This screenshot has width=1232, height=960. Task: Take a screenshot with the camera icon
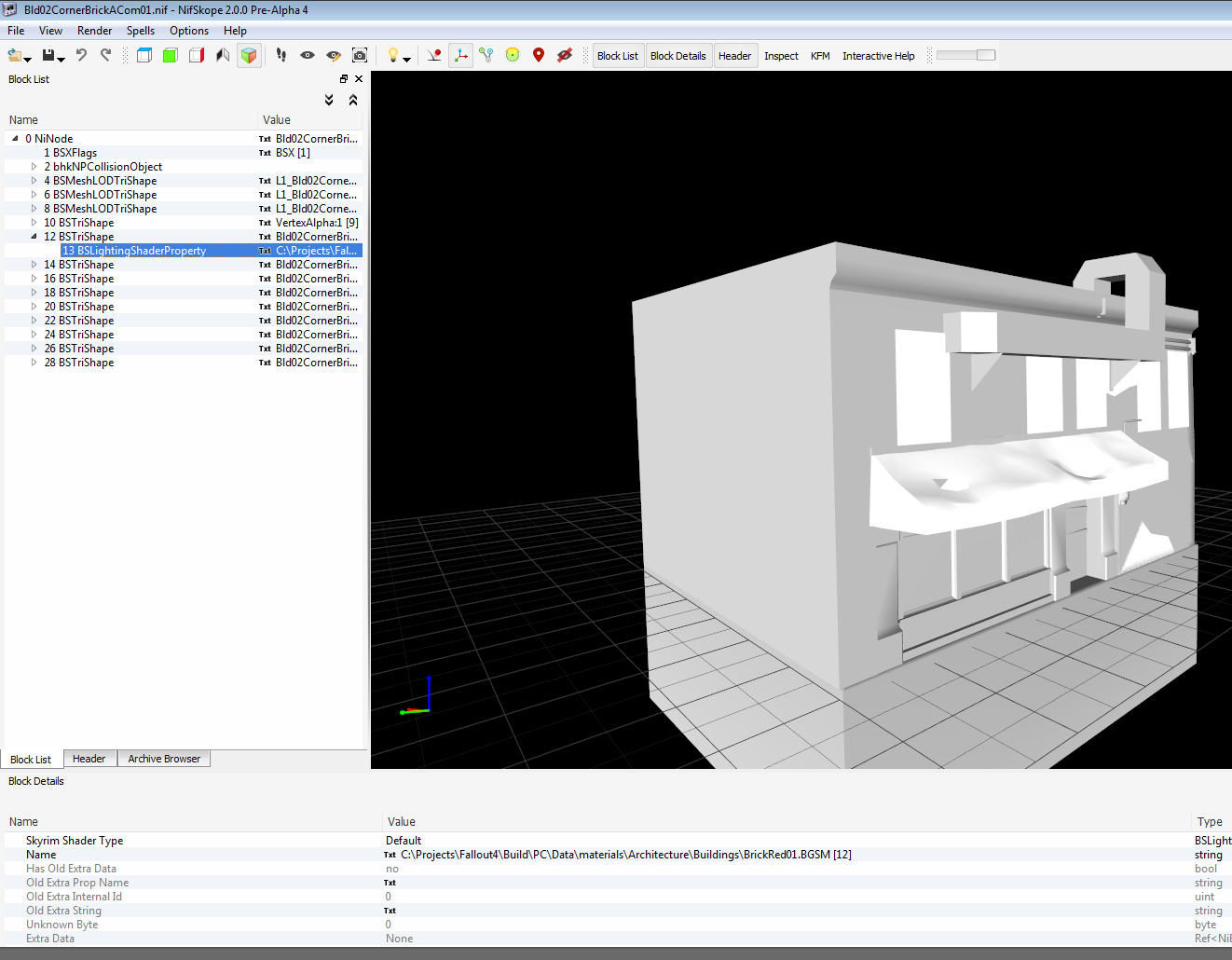coord(360,56)
